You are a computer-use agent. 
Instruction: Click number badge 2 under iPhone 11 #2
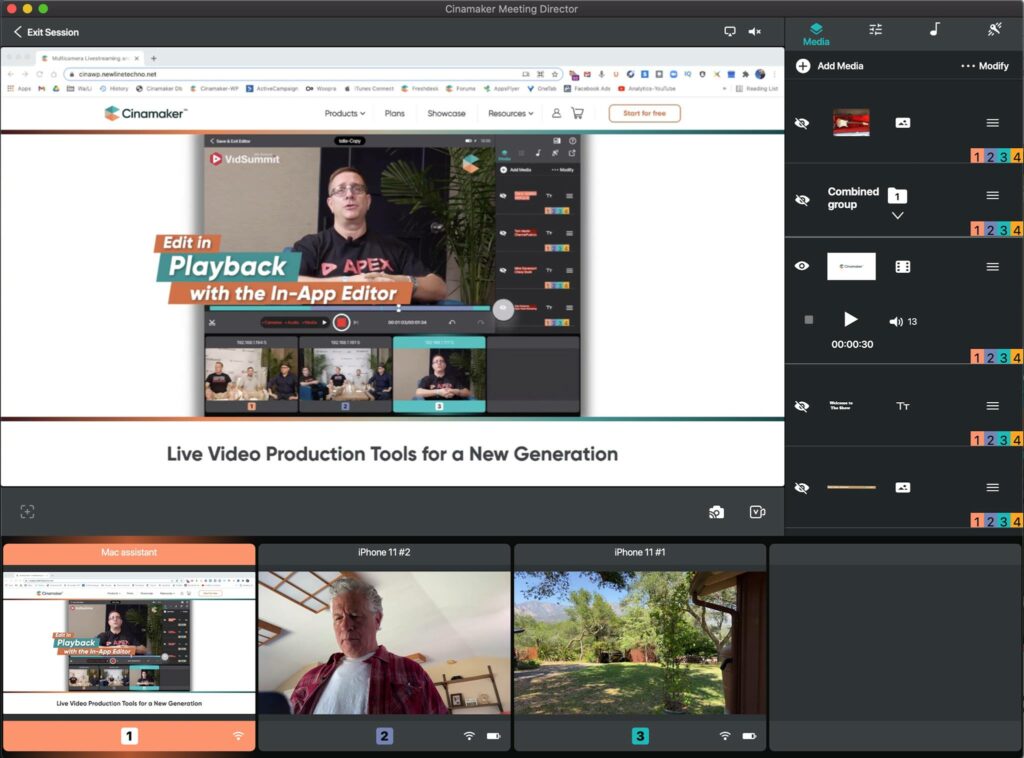pos(384,736)
